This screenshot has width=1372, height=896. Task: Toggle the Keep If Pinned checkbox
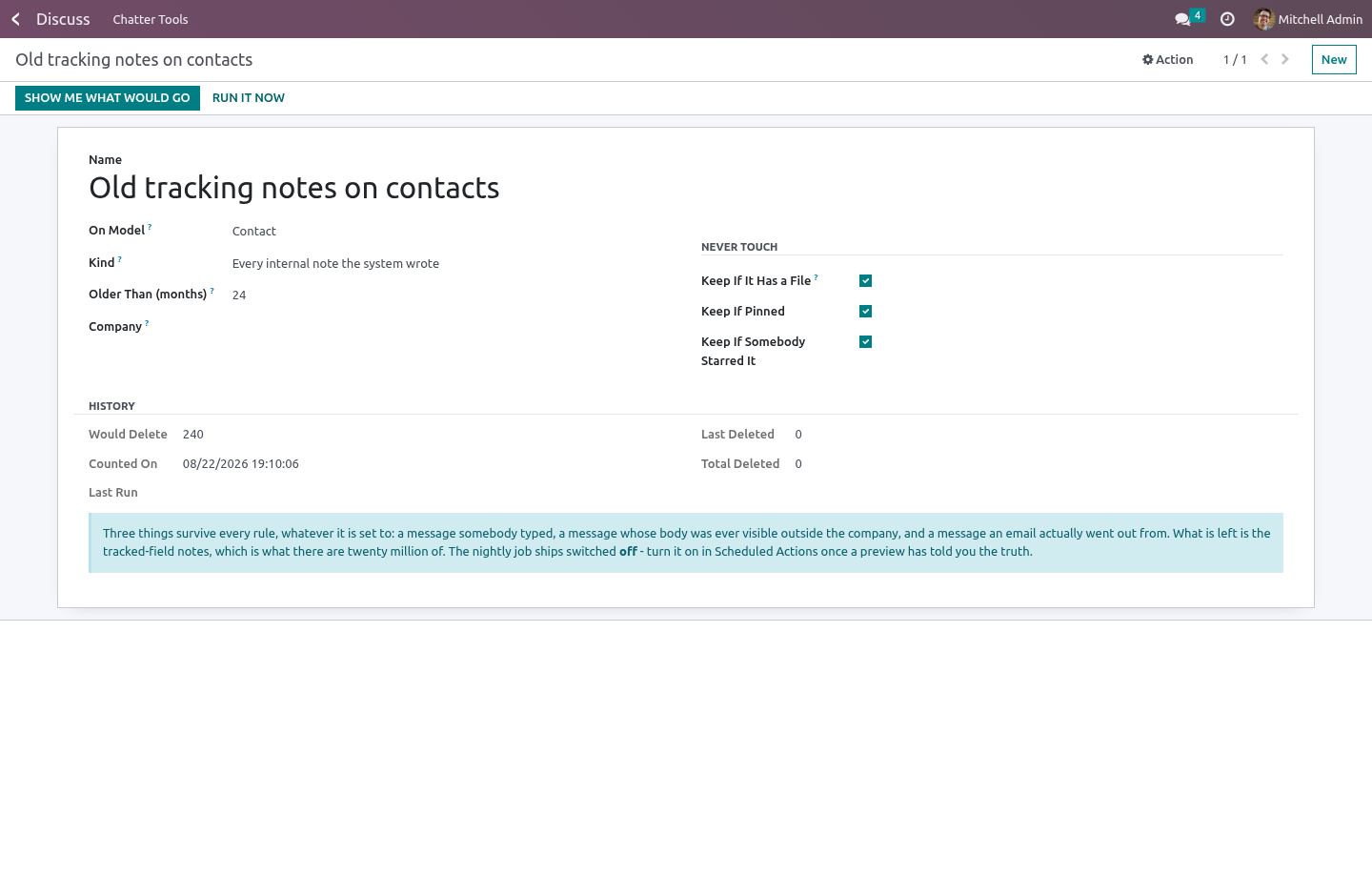(865, 311)
